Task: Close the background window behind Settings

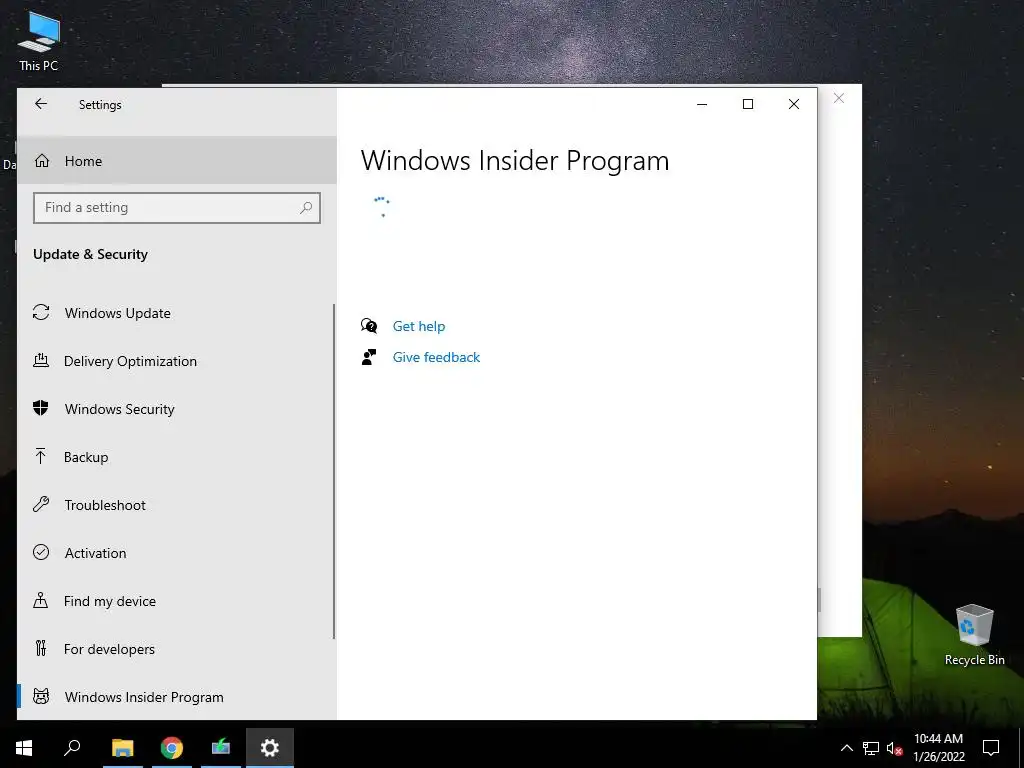Action: [x=839, y=98]
